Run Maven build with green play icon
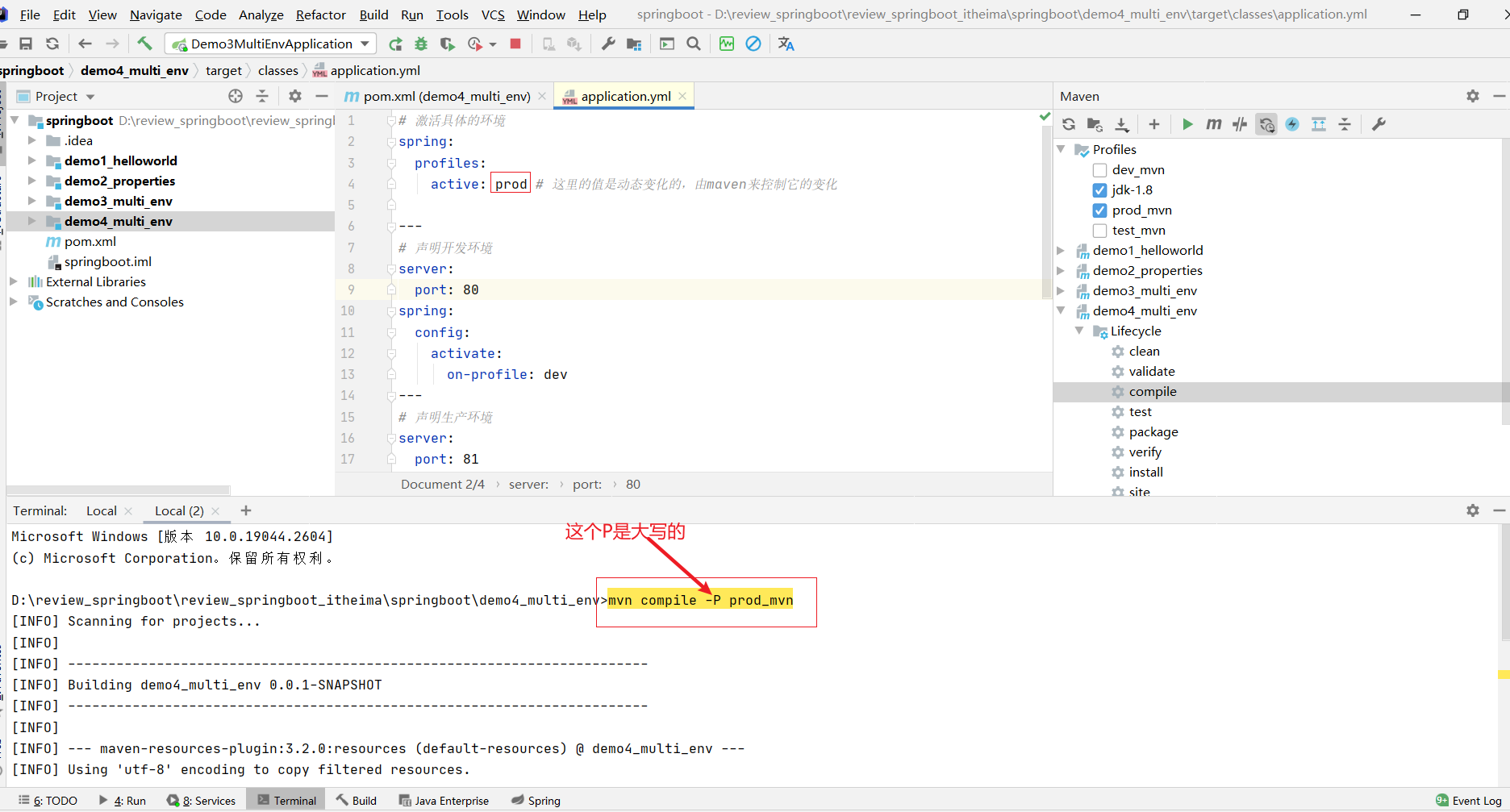Screen dimensions: 1510x812 pyautogui.click(x=1187, y=124)
